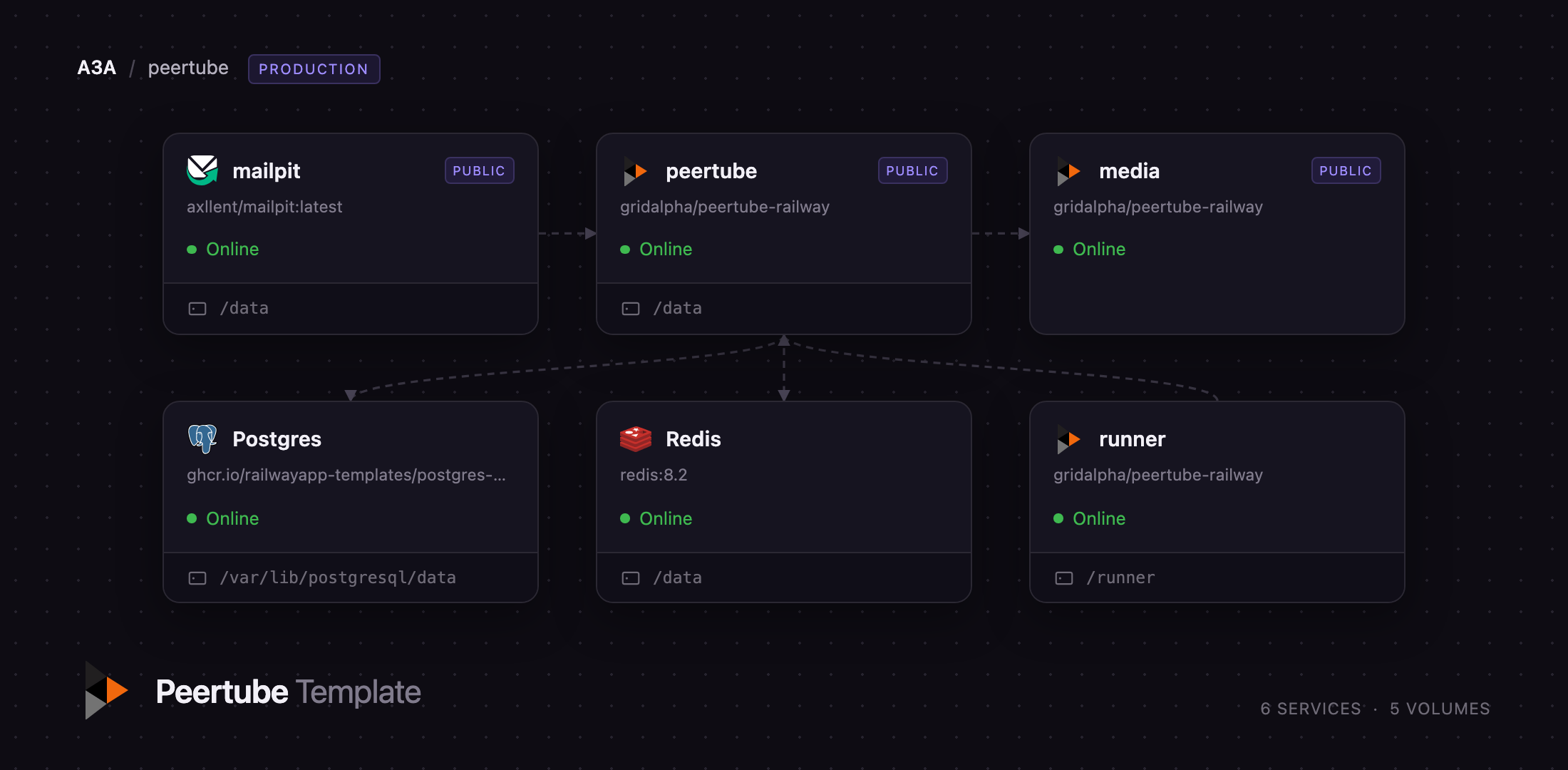Image resolution: width=1568 pixels, height=770 pixels.
Task: Click Online status text in Postgres card
Action: coord(232,518)
